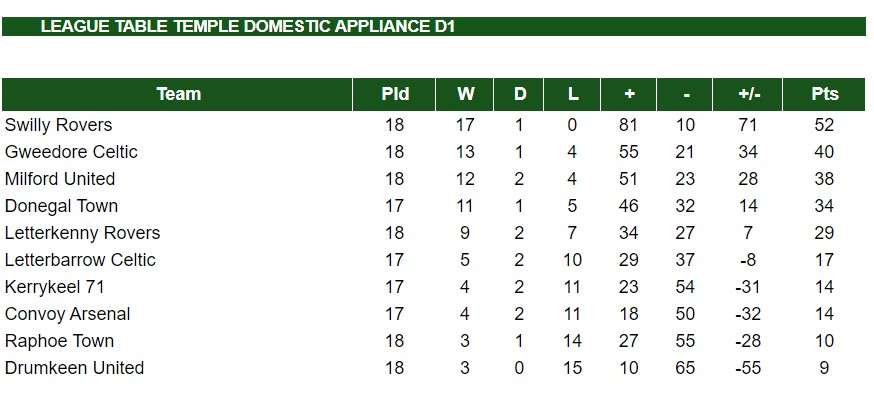Click the Pld column header
The height and width of the screenshot is (405, 874).
(x=394, y=94)
